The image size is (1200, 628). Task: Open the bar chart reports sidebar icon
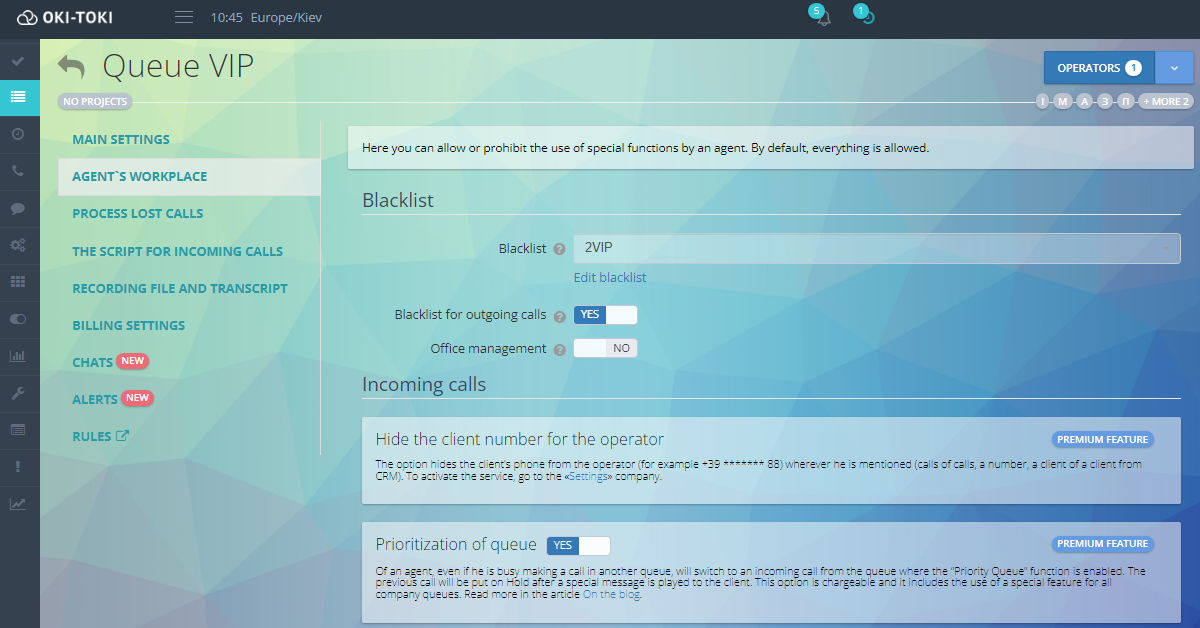tap(18, 355)
